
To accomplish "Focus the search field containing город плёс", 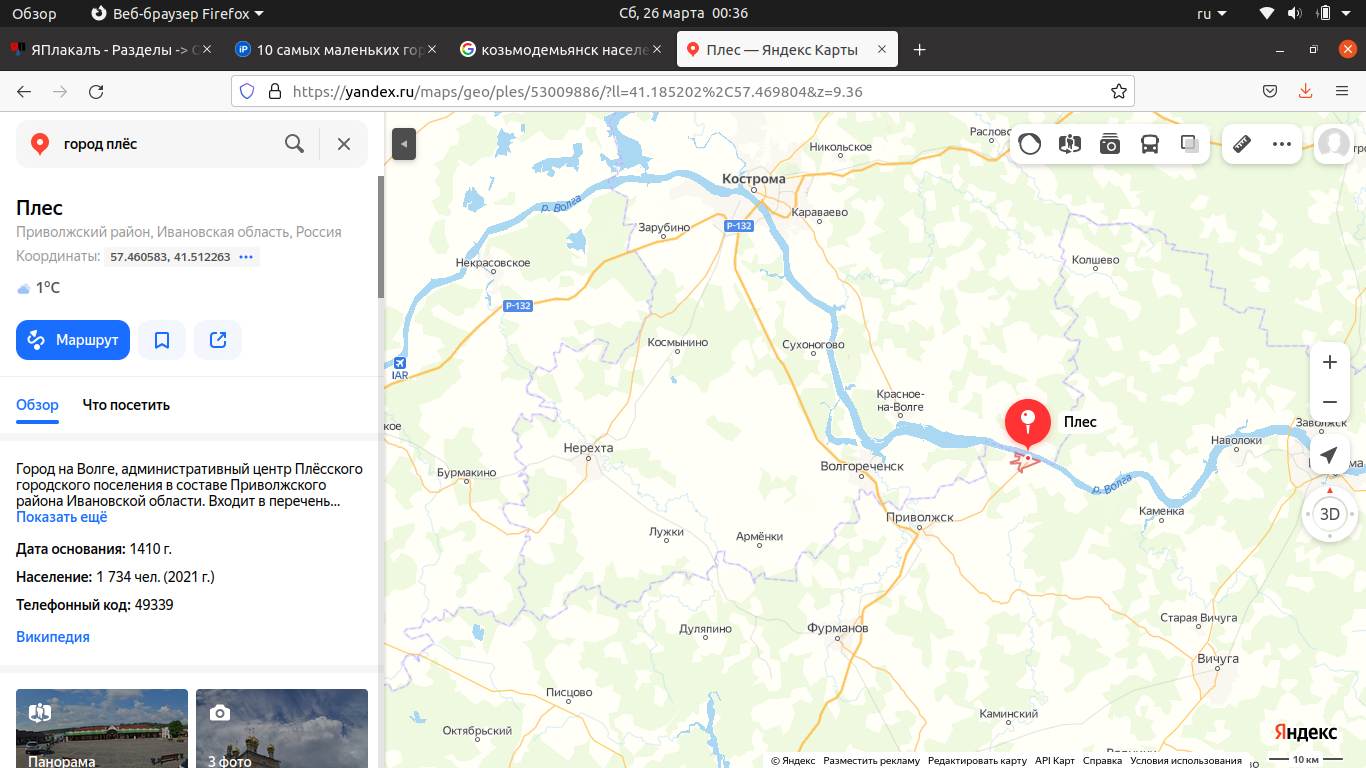I will [x=165, y=144].
